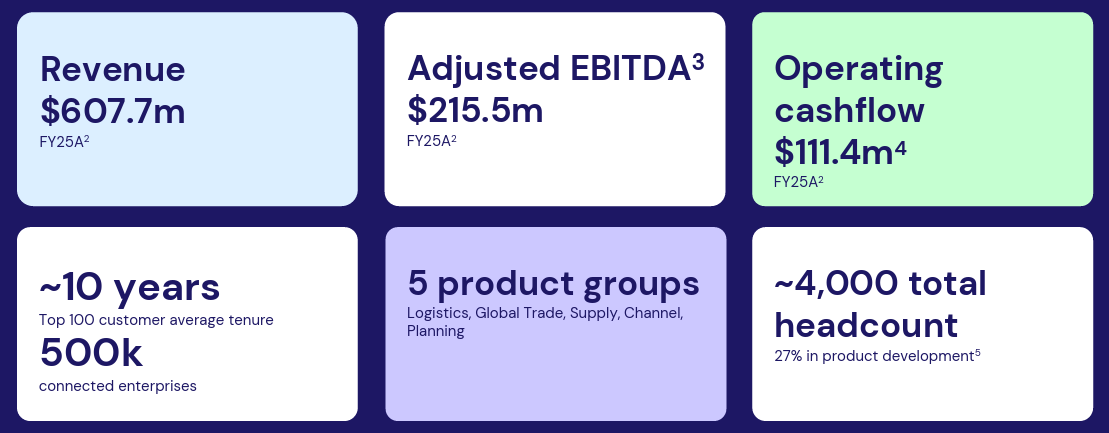Open footnote 4 next to $111.4m
Image resolution: width=1109 pixels, height=433 pixels.
[900, 147]
